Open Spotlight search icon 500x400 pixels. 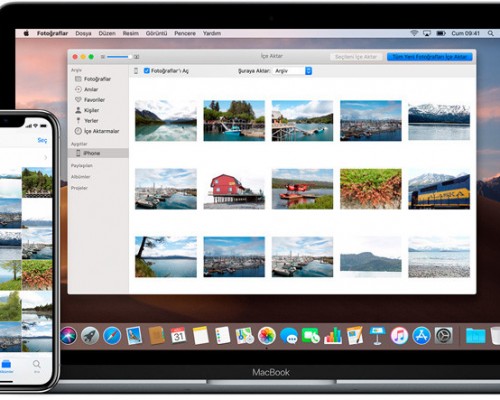[491, 33]
